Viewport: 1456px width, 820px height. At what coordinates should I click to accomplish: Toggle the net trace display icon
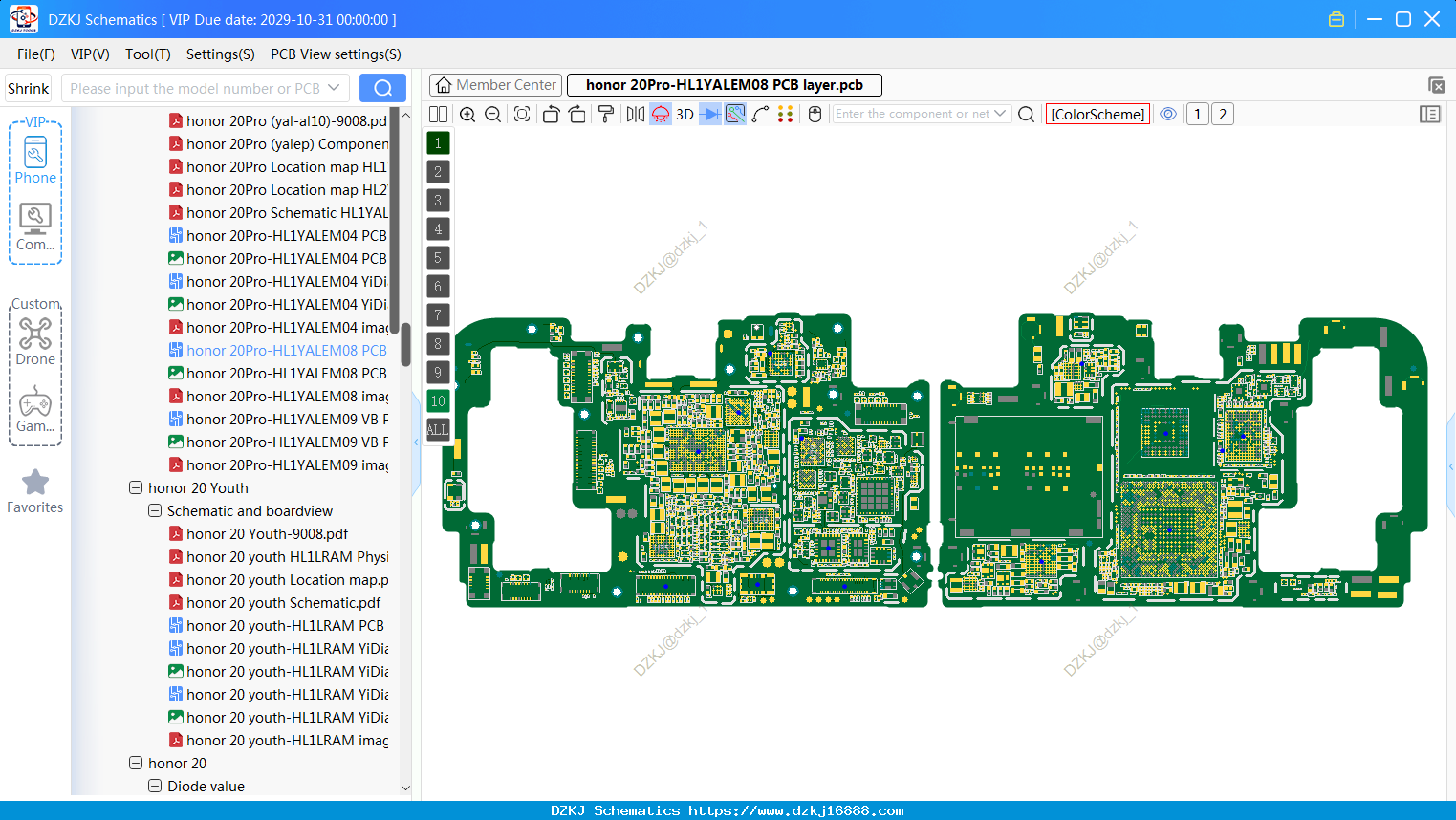point(735,114)
